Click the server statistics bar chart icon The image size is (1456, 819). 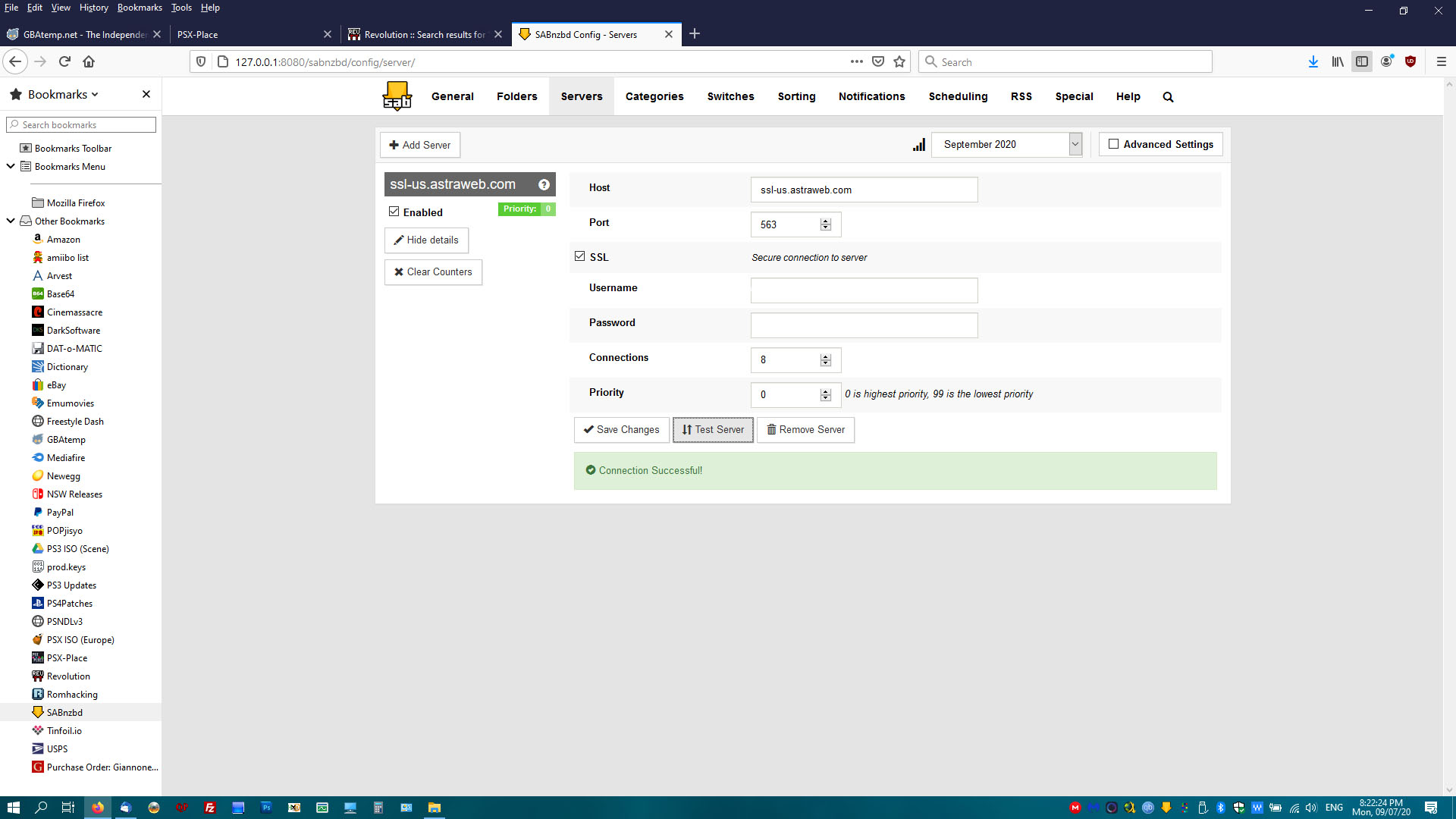(x=919, y=145)
